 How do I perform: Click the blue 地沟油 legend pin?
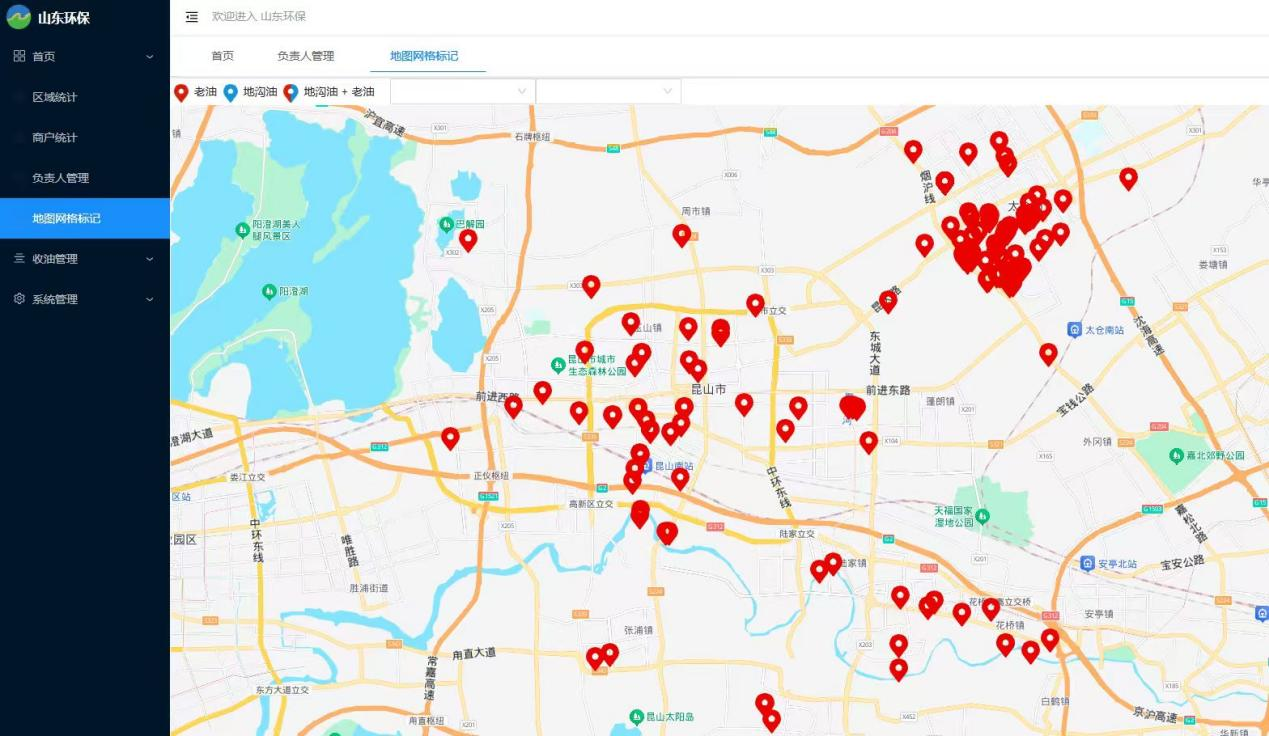tap(230, 93)
